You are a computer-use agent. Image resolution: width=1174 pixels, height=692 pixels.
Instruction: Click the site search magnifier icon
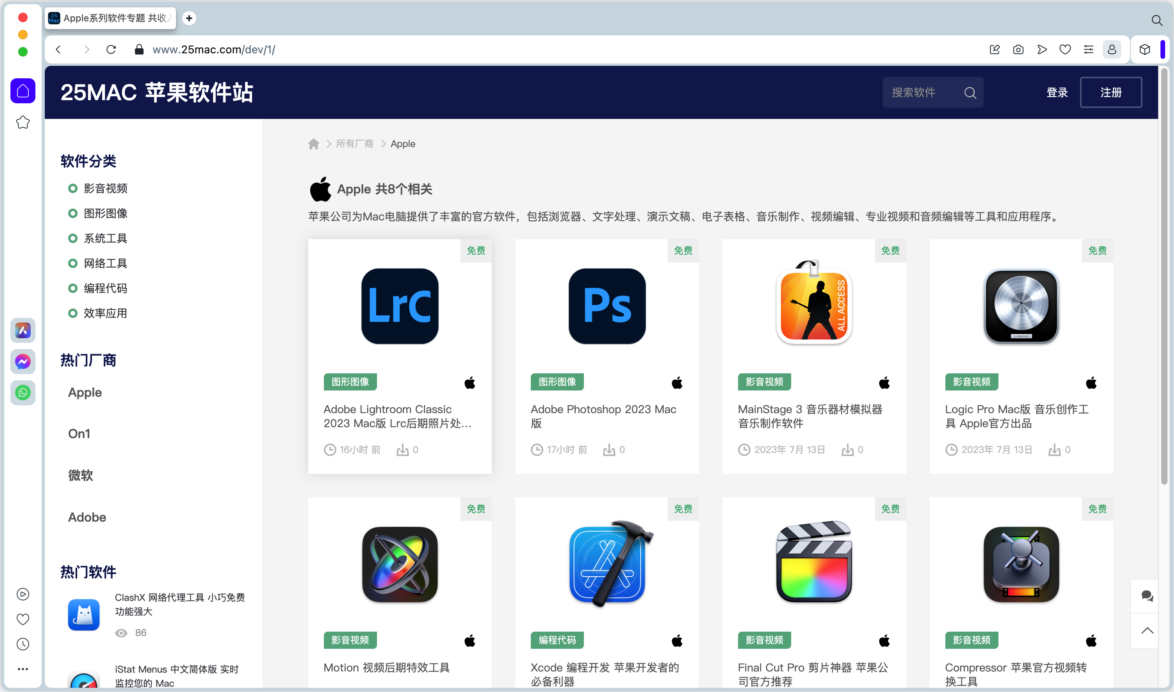(x=970, y=93)
